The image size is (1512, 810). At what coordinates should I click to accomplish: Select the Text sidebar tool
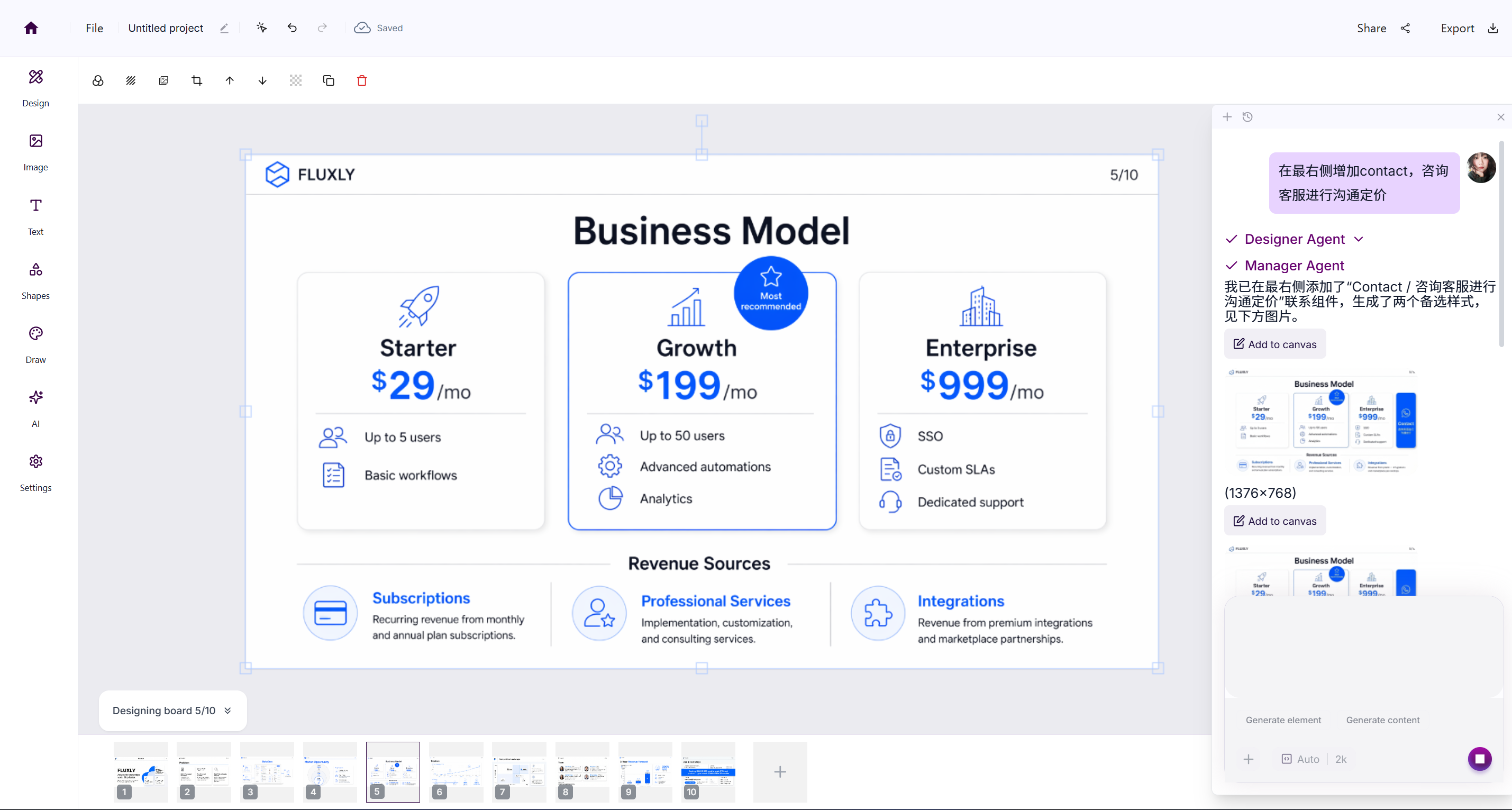click(x=36, y=217)
